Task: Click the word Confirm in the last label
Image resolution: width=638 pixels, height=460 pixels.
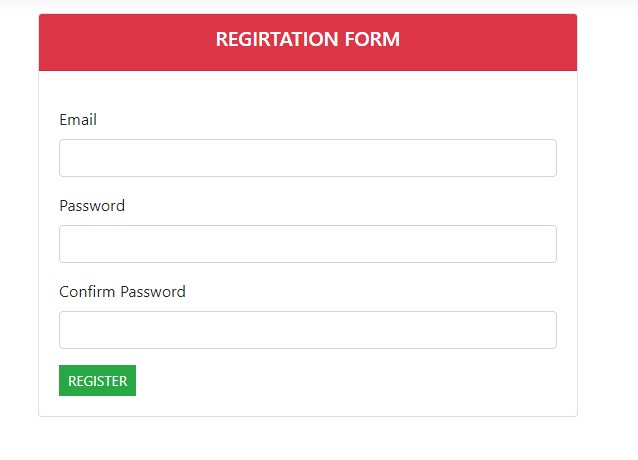Action: tap(87, 292)
